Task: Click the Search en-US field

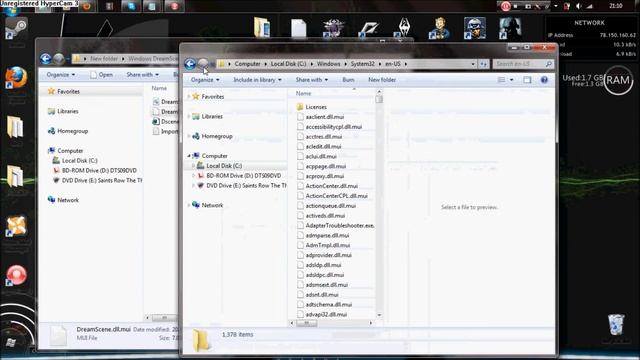Action: (523, 64)
